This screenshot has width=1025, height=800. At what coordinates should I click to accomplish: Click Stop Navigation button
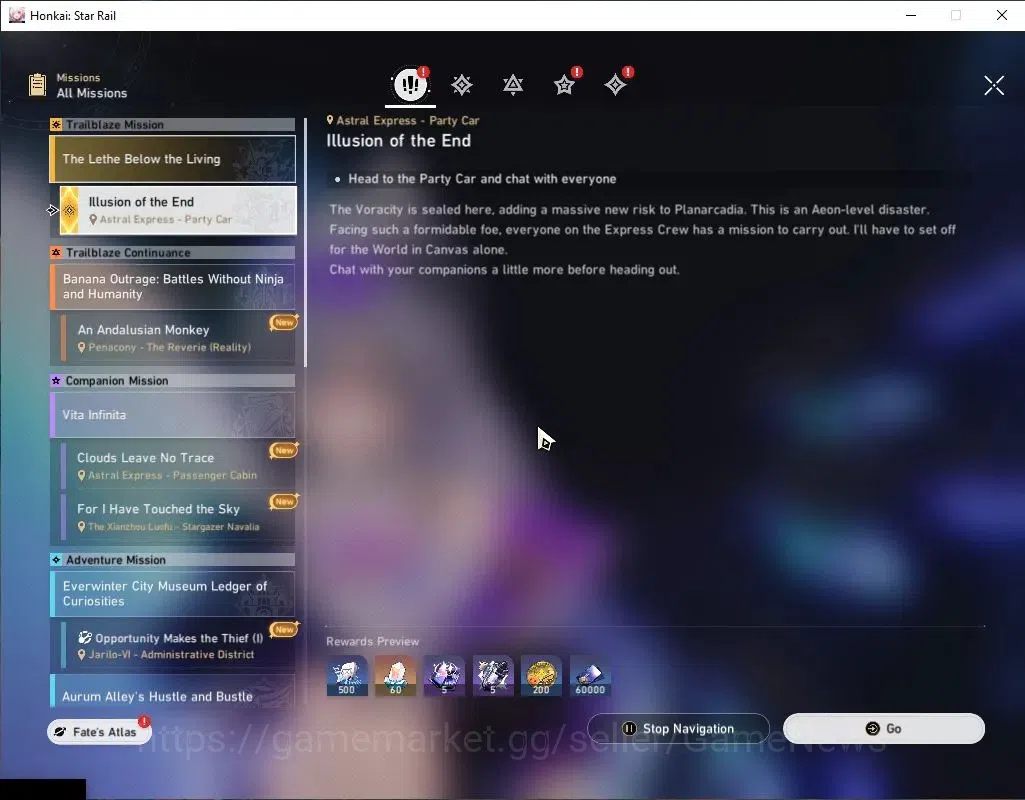click(679, 728)
